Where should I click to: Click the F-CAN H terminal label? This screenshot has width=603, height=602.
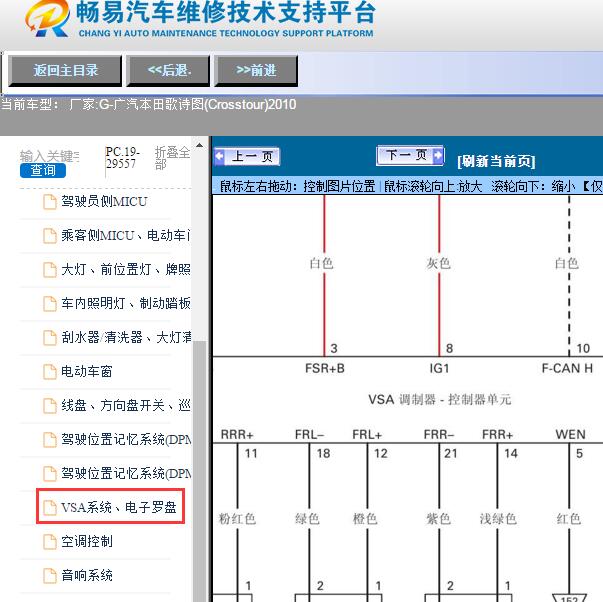point(567,369)
